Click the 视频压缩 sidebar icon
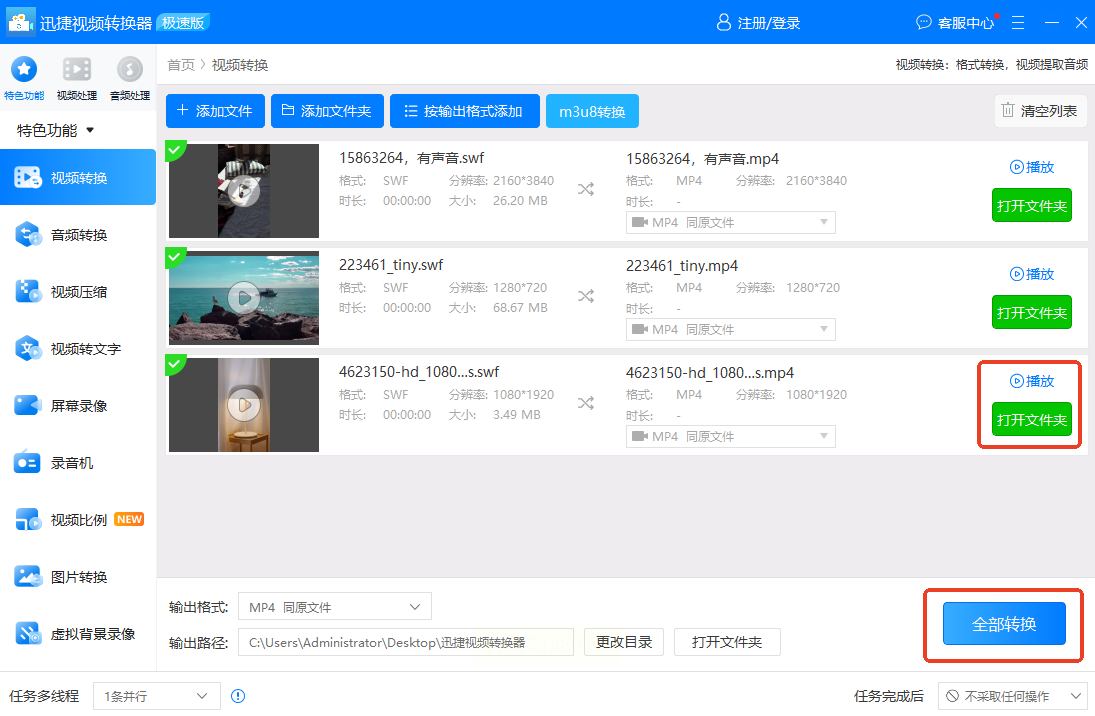Image resolution: width=1095 pixels, height=716 pixels. coord(27,292)
